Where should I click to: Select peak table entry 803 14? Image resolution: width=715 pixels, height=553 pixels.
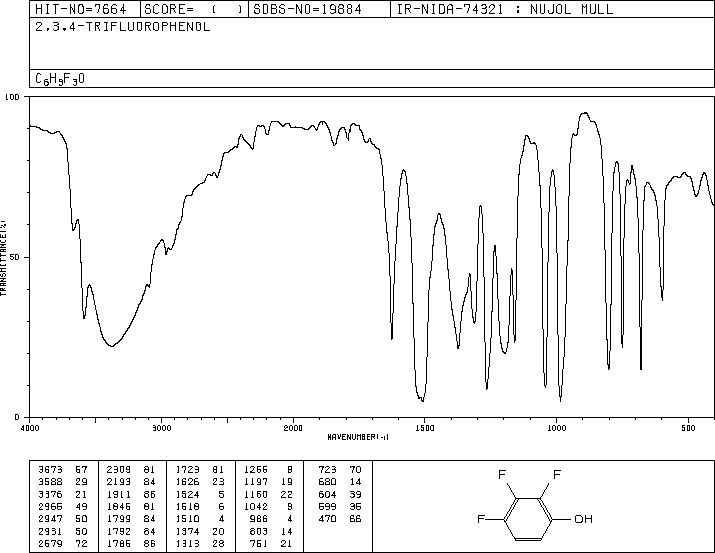[x=271, y=531]
